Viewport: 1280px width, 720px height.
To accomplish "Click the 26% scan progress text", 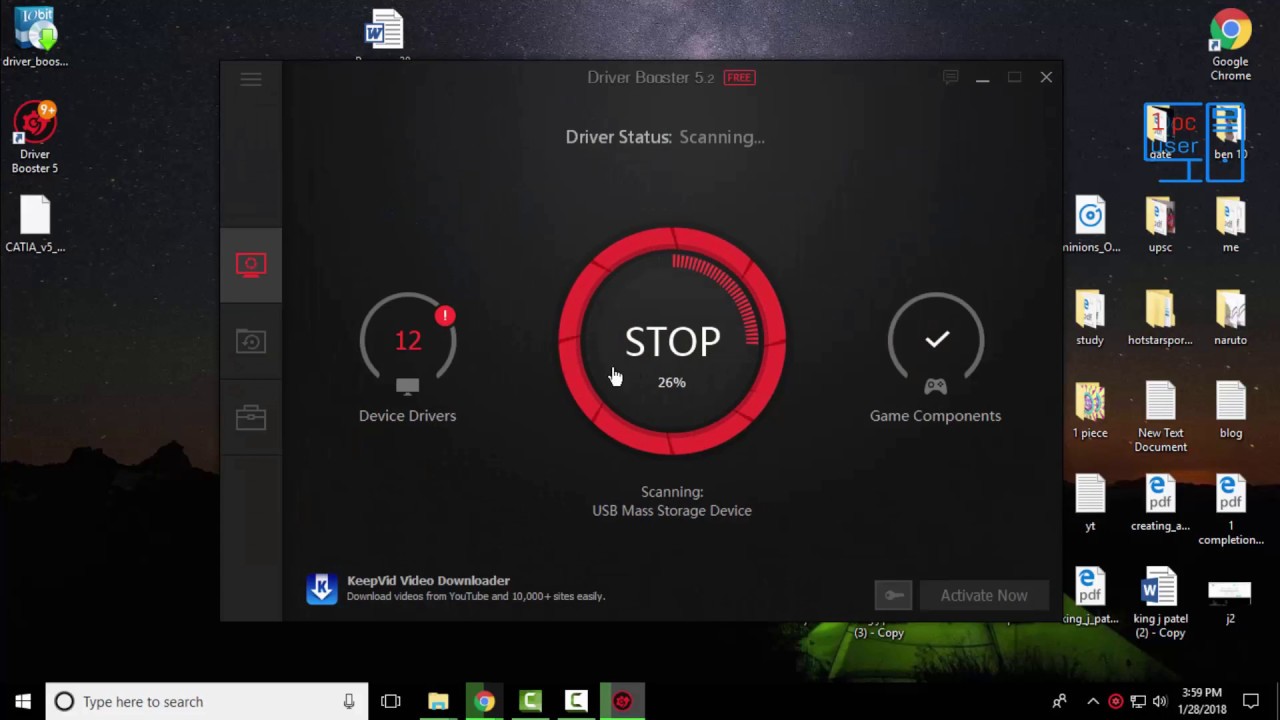I will (x=672, y=382).
